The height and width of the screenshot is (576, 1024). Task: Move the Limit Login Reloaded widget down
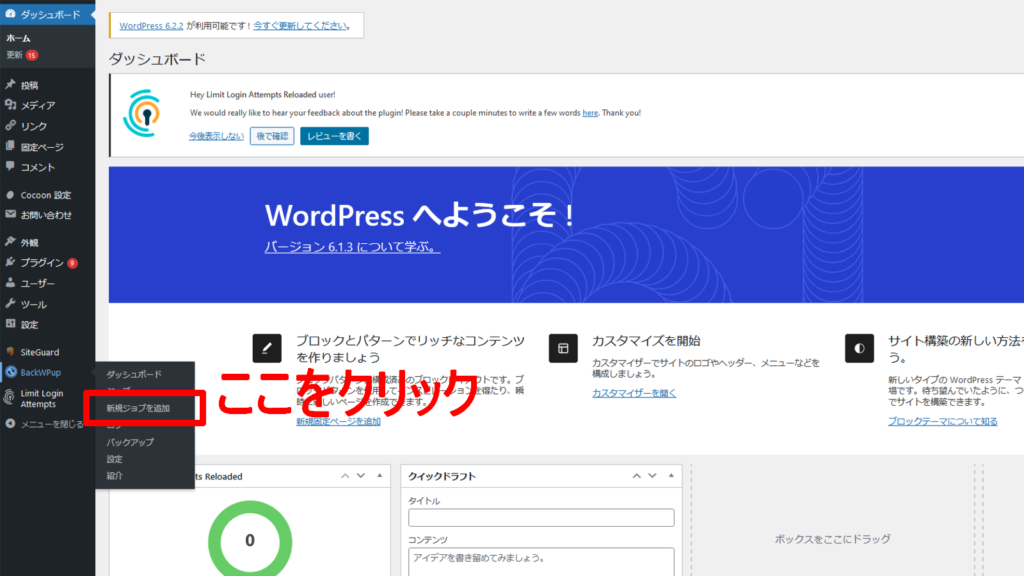coord(361,476)
